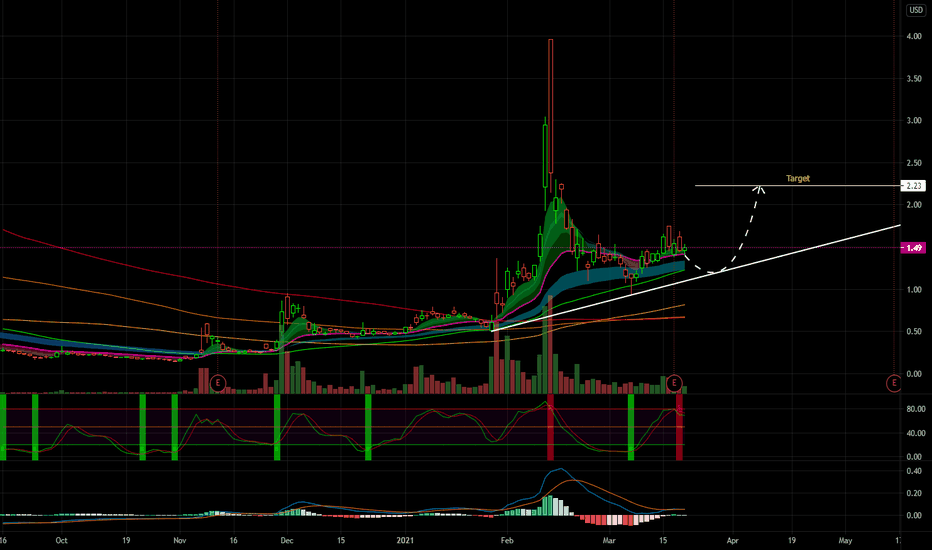
Task: Open the USD currency selector
Action: (x=915, y=10)
